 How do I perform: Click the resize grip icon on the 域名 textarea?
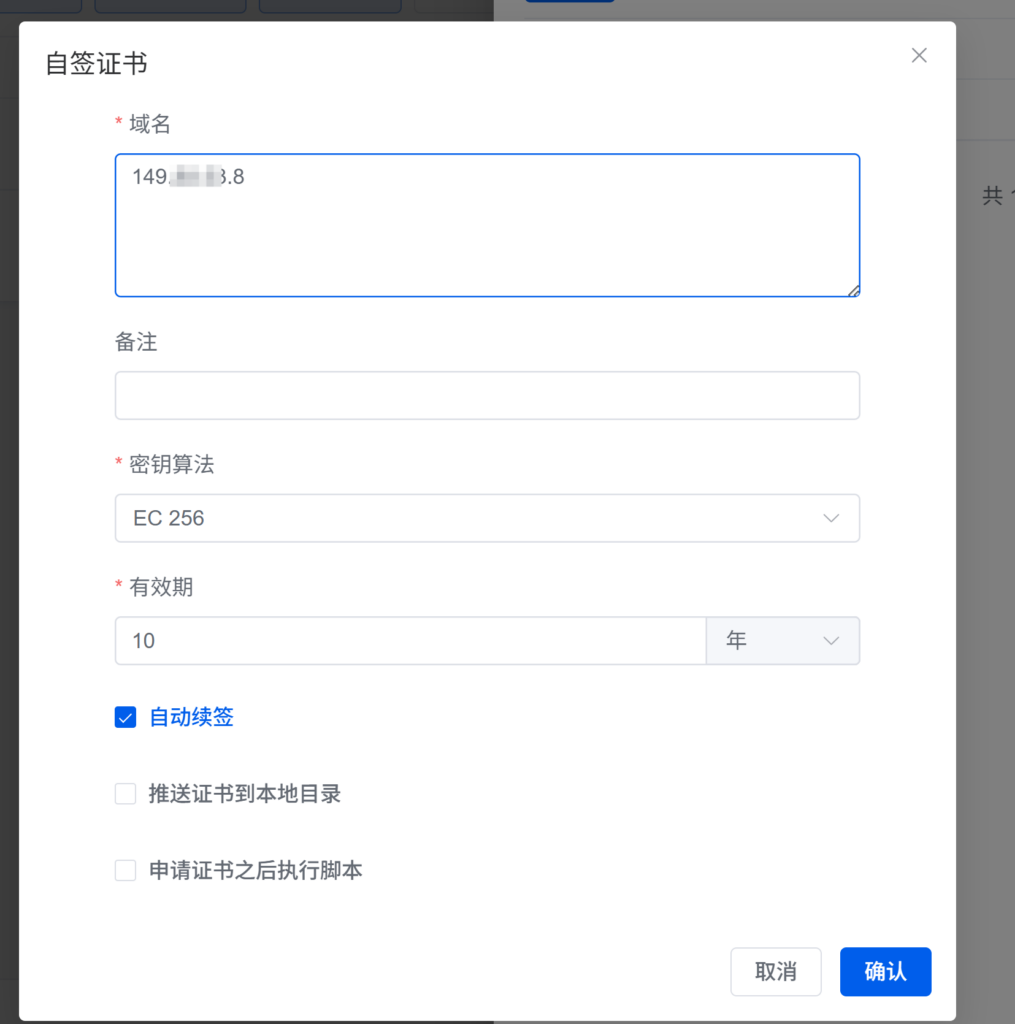(853, 291)
